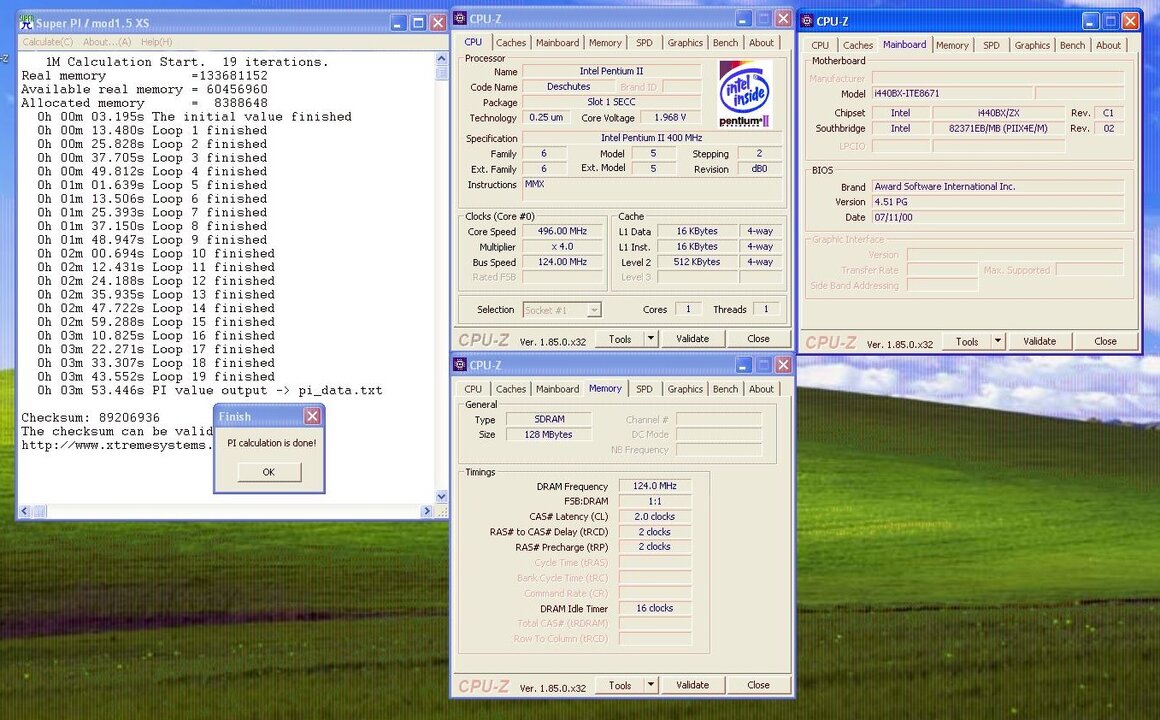The height and width of the screenshot is (720, 1160).
Task: Click the Bus Speed value "124.00 MHz"
Action: [x=562, y=262]
